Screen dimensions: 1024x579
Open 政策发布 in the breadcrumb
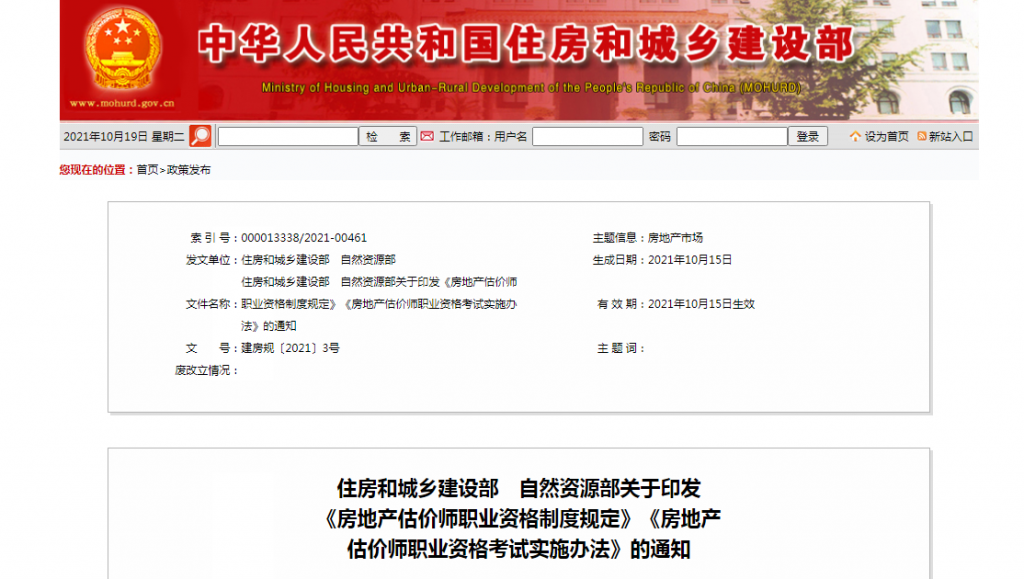(x=189, y=170)
